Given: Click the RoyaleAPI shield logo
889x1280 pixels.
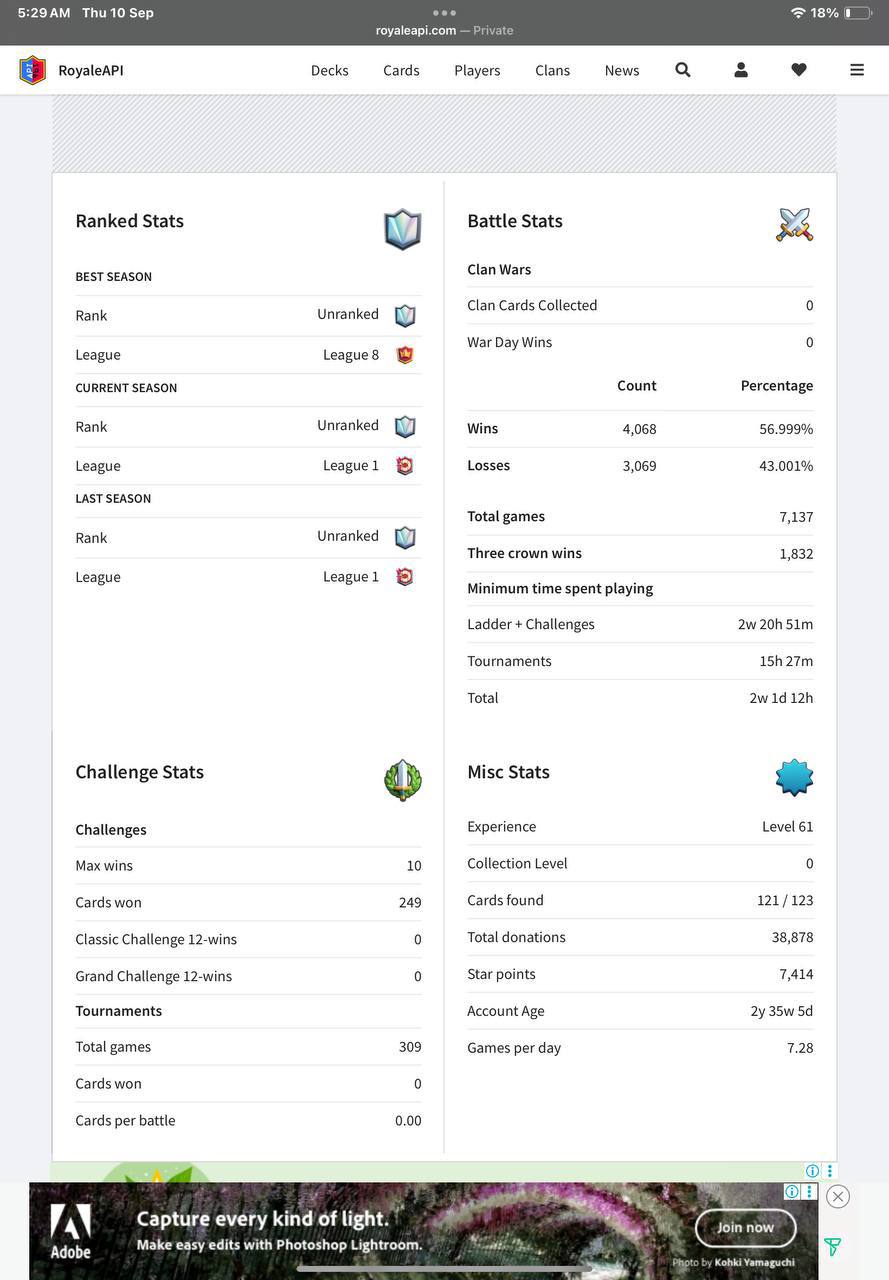Looking at the screenshot, I should click(x=33, y=70).
